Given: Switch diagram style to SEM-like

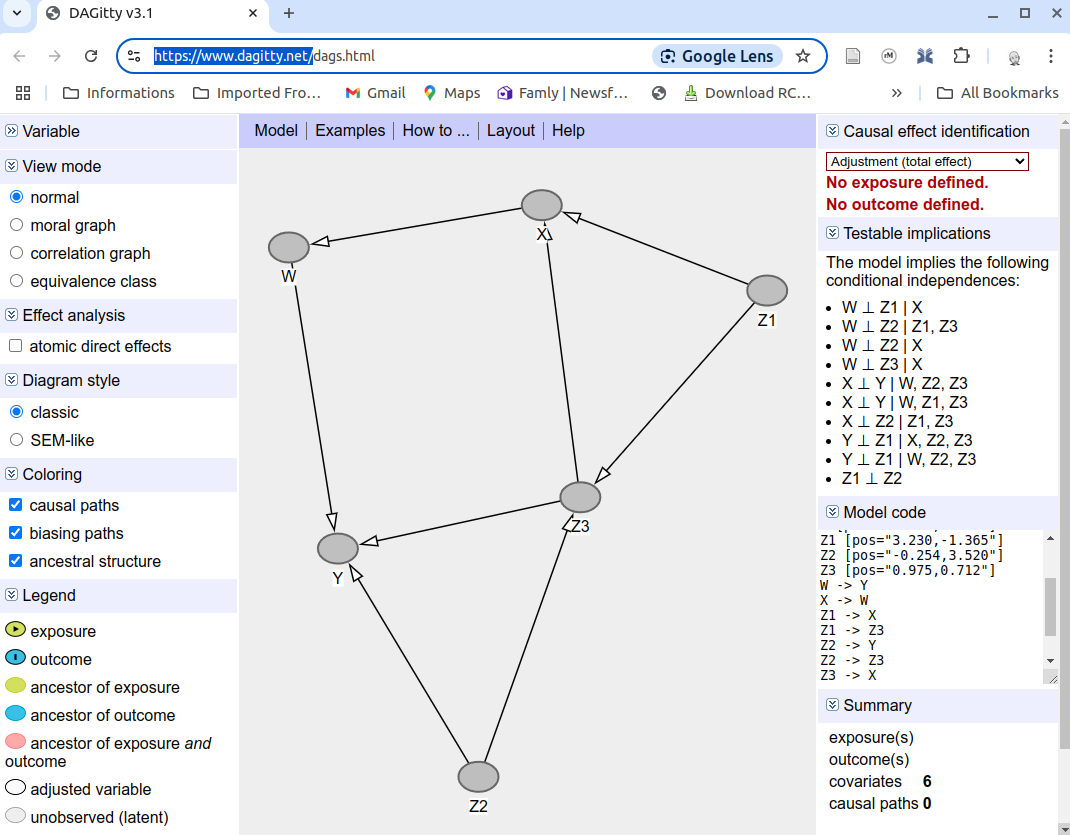Looking at the screenshot, I should pos(16,440).
